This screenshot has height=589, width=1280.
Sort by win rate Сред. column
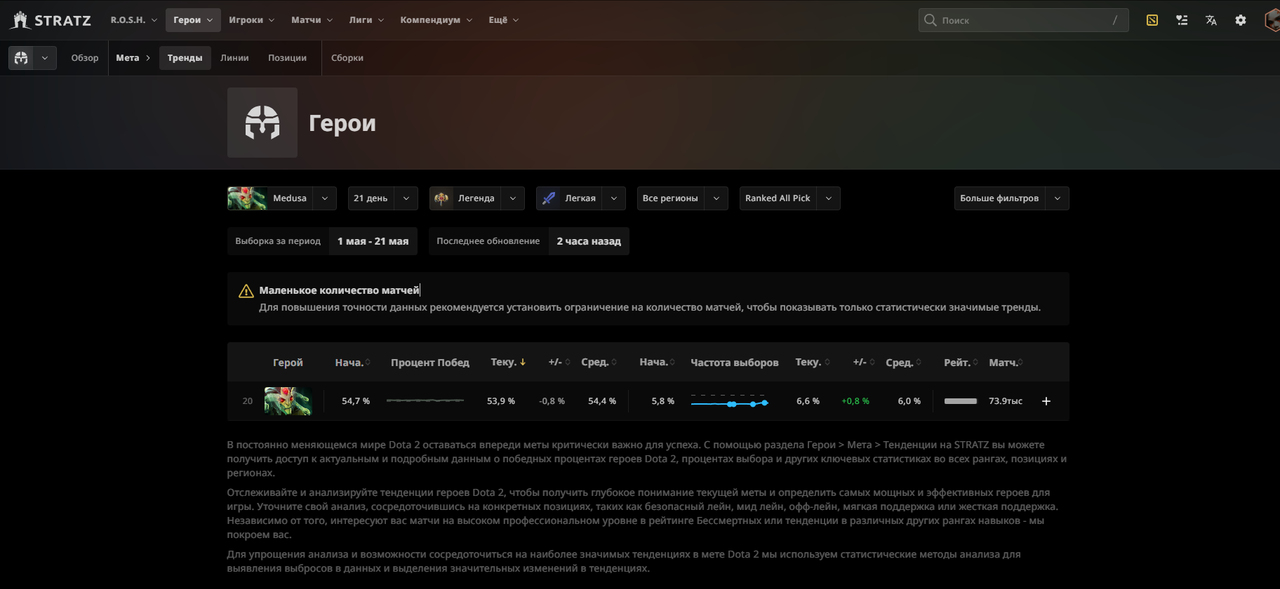tap(600, 362)
